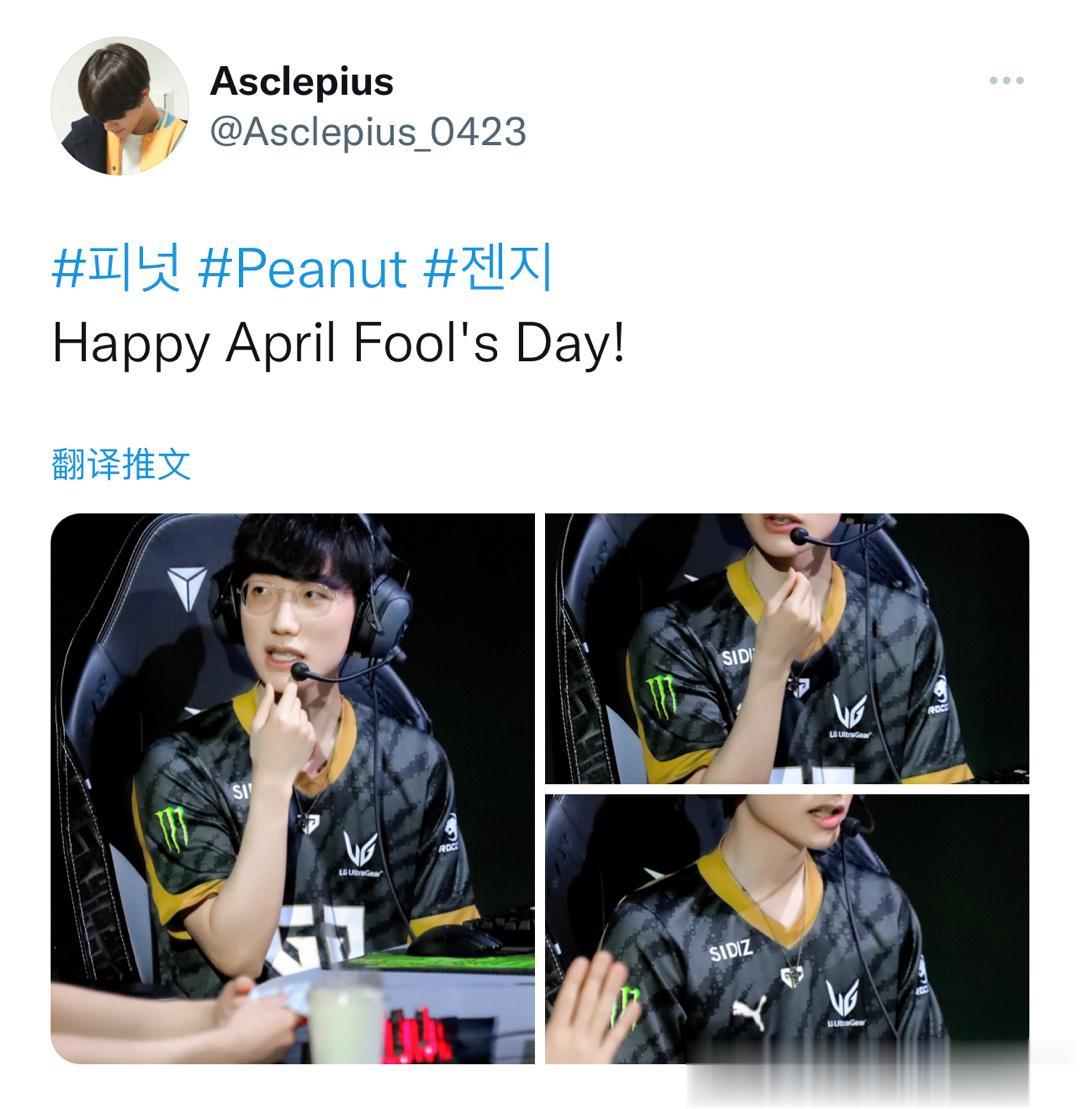Click the Monster Energy logo in left photo
Image resolution: width=1080 pixels, height=1109 pixels.
click(x=172, y=829)
